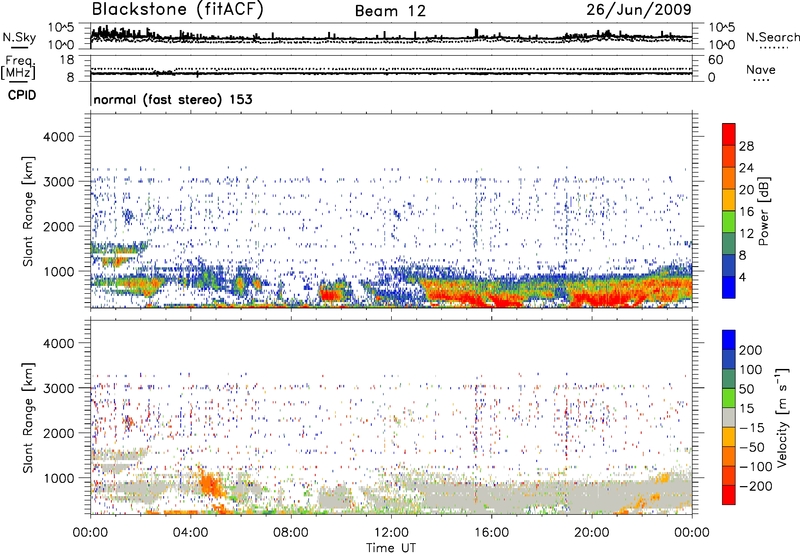Click the 12:00 time tick label
Screen dimensions: 800x554
[x=391, y=533]
